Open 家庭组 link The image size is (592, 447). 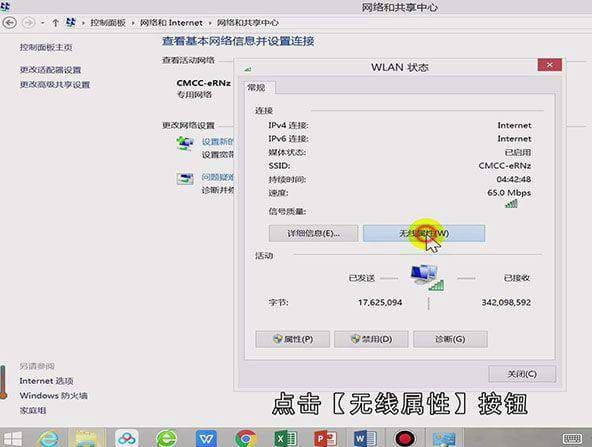point(33,410)
